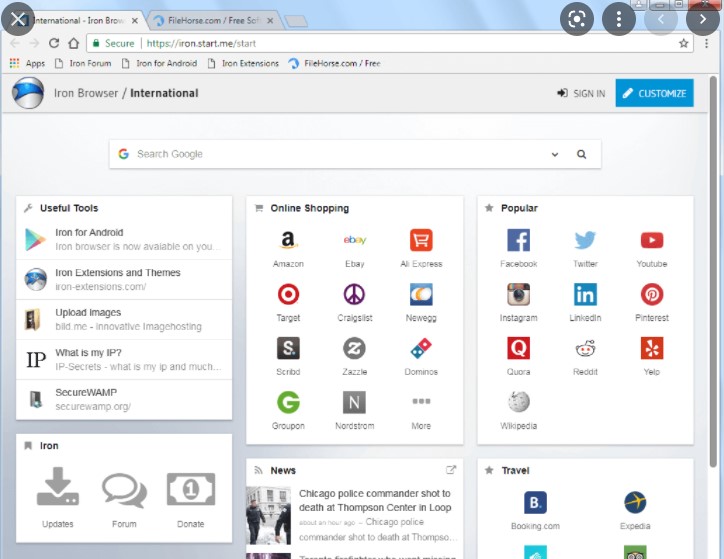Bookmark this page with the star
The image size is (724, 559).
(x=683, y=43)
